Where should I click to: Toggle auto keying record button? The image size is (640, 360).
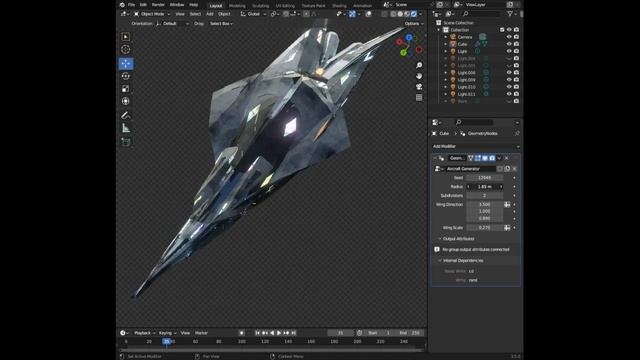pos(242,333)
